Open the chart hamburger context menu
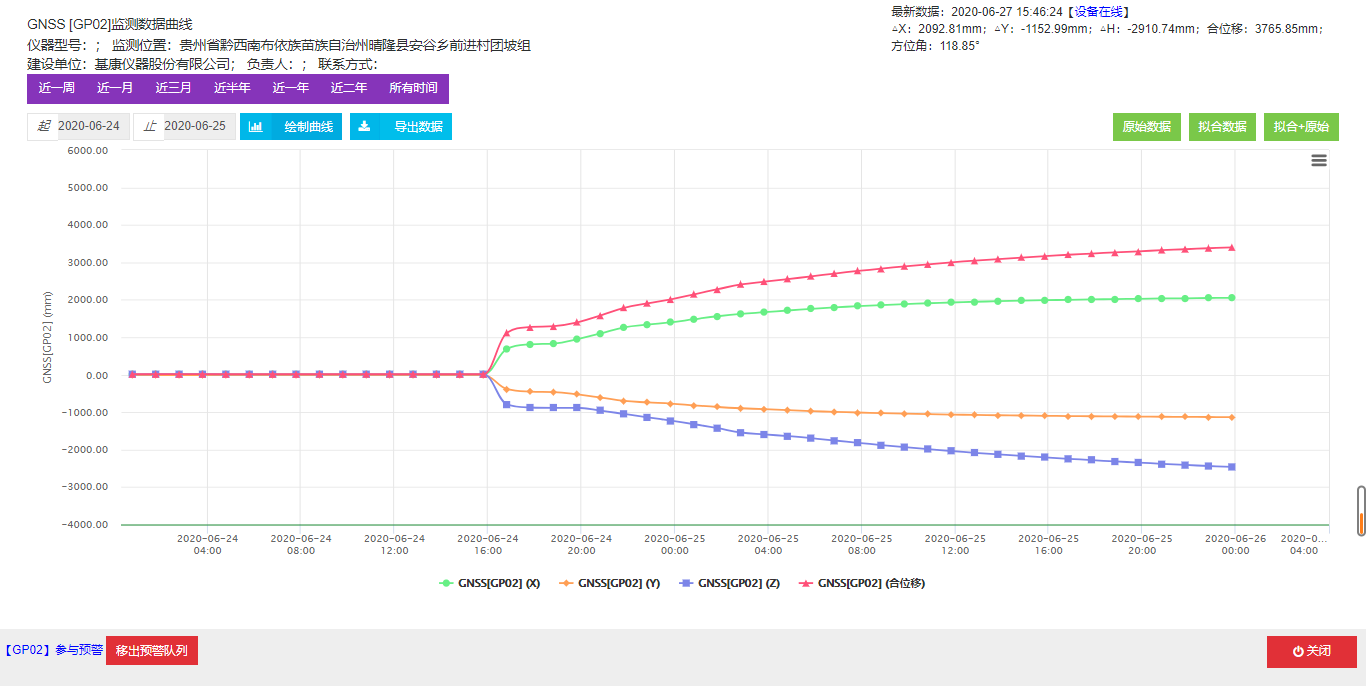Viewport: 1366px width, 686px height. [x=1319, y=160]
